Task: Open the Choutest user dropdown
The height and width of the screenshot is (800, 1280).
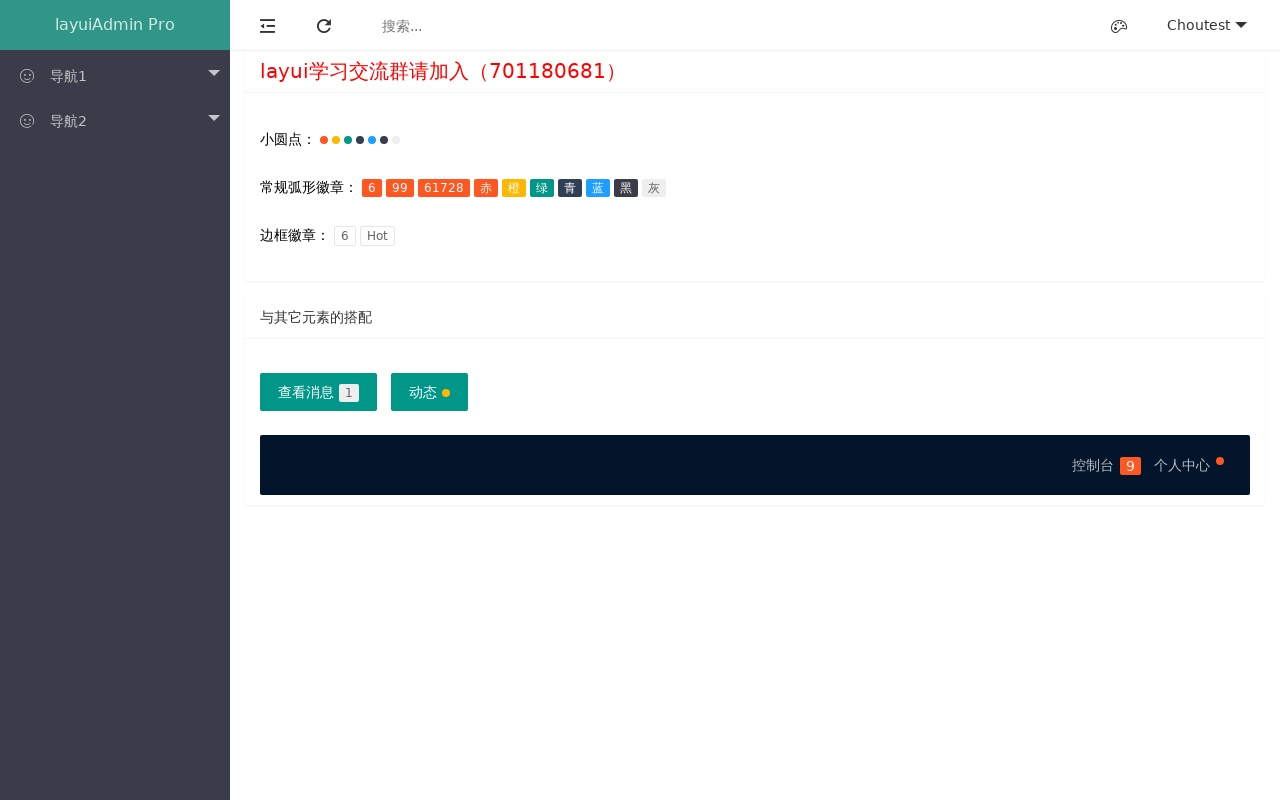Action: coord(1206,25)
